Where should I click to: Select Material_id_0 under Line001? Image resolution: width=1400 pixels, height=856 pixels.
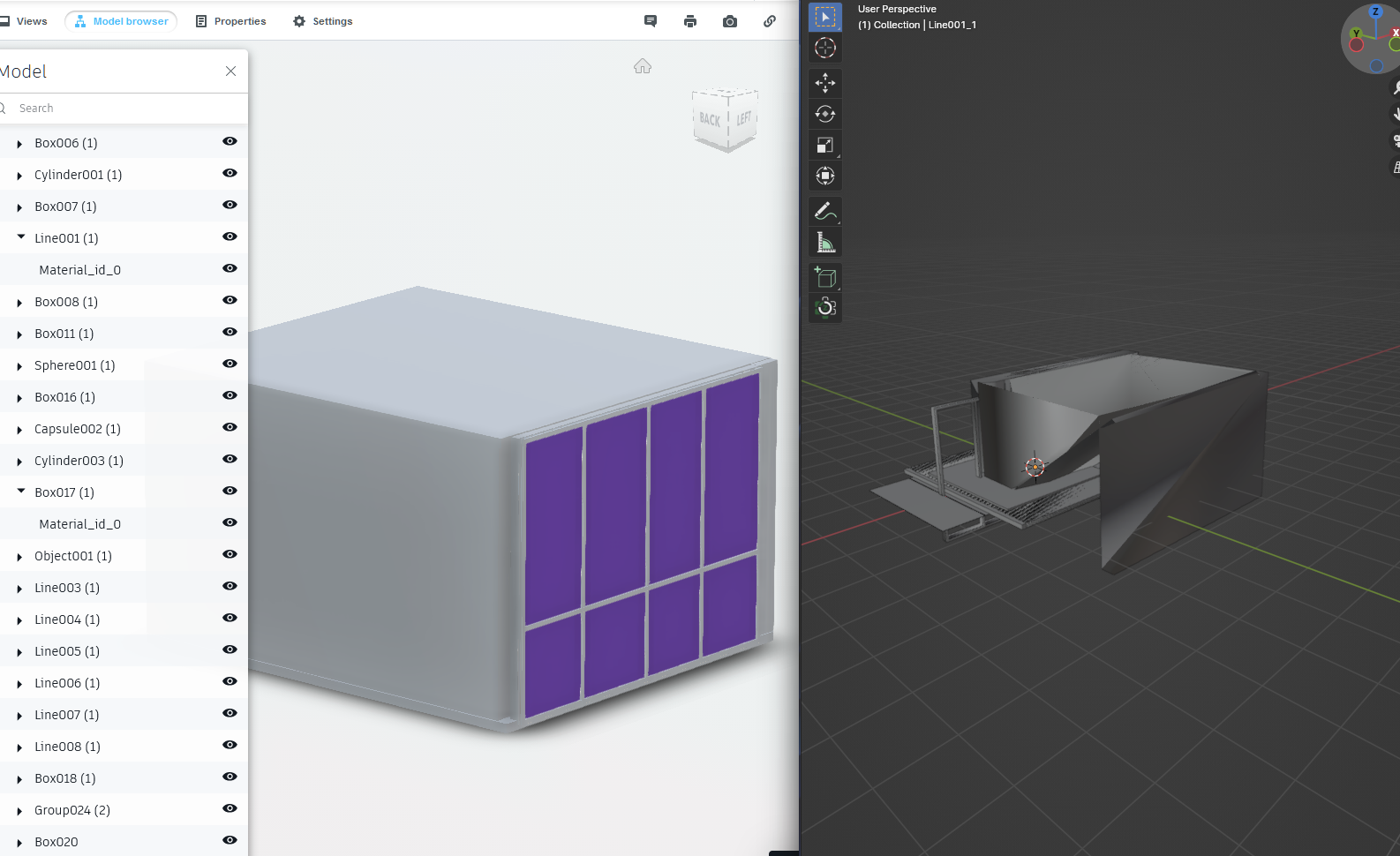click(x=79, y=270)
